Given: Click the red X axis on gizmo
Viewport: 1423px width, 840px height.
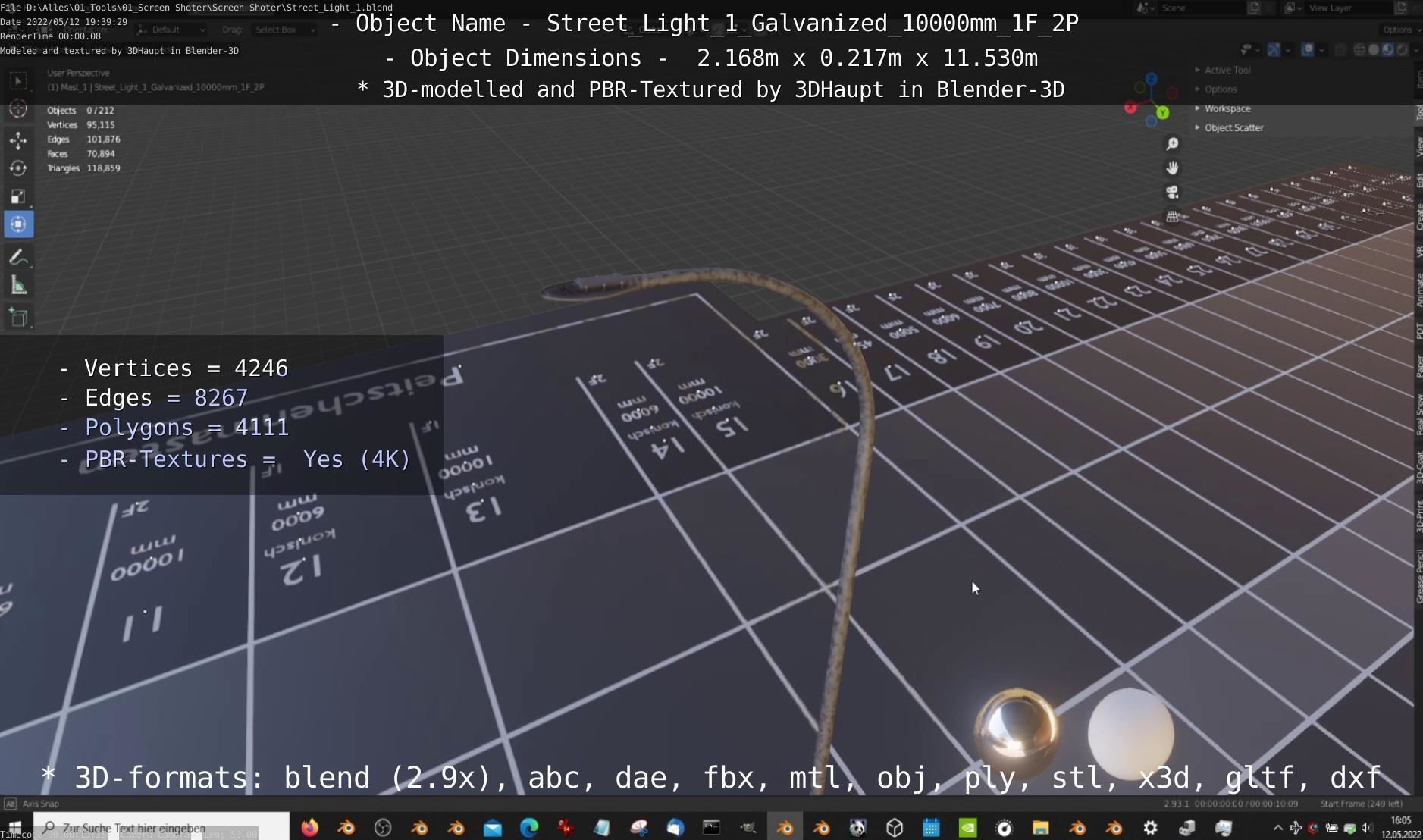Looking at the screenshot, I should click(x=1130, y=108).
